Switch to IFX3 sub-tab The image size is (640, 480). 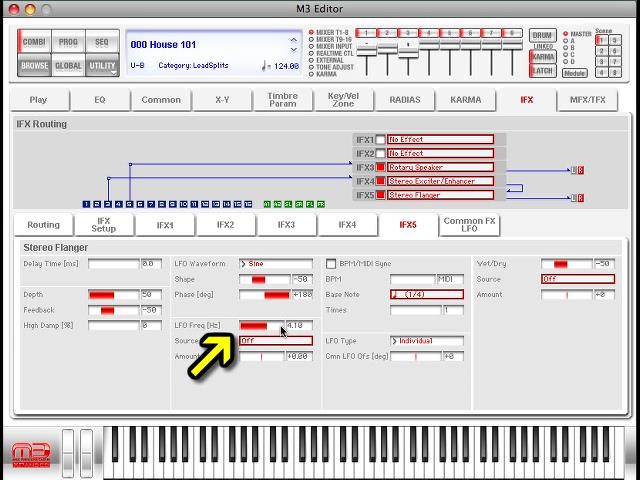[x=286, y=225]
